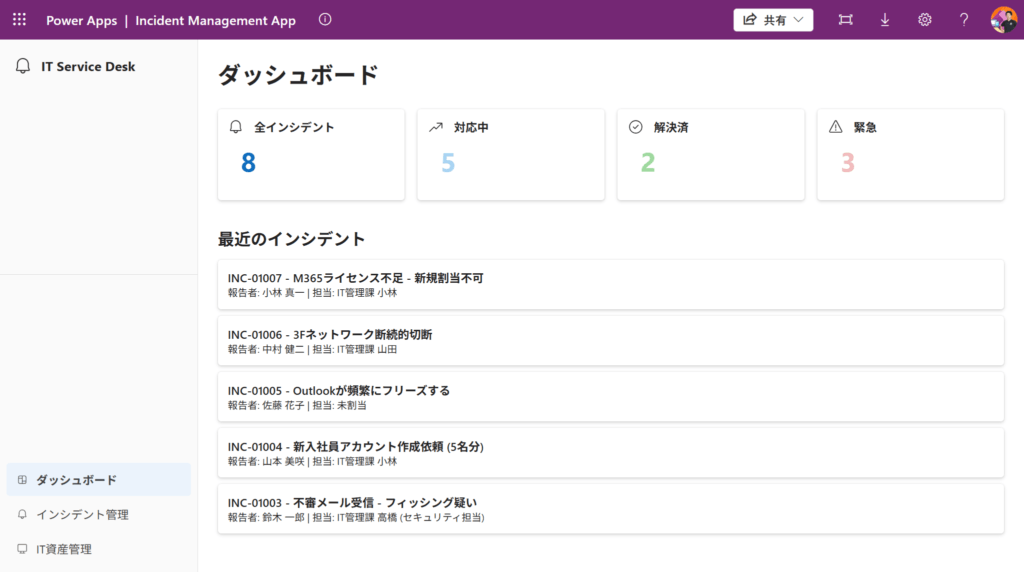Open the 緊急 summary card

coord(910,155)
